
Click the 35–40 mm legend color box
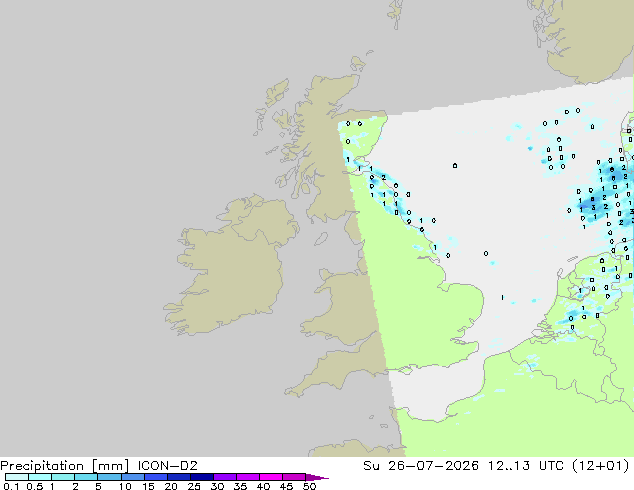point(248,477)
